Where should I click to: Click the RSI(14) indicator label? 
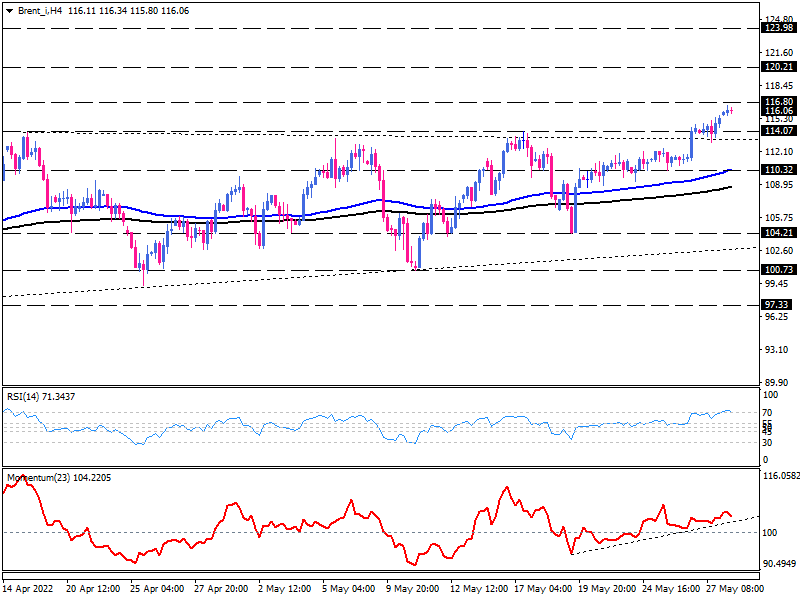pyautogui.click(x=40, y=397)
